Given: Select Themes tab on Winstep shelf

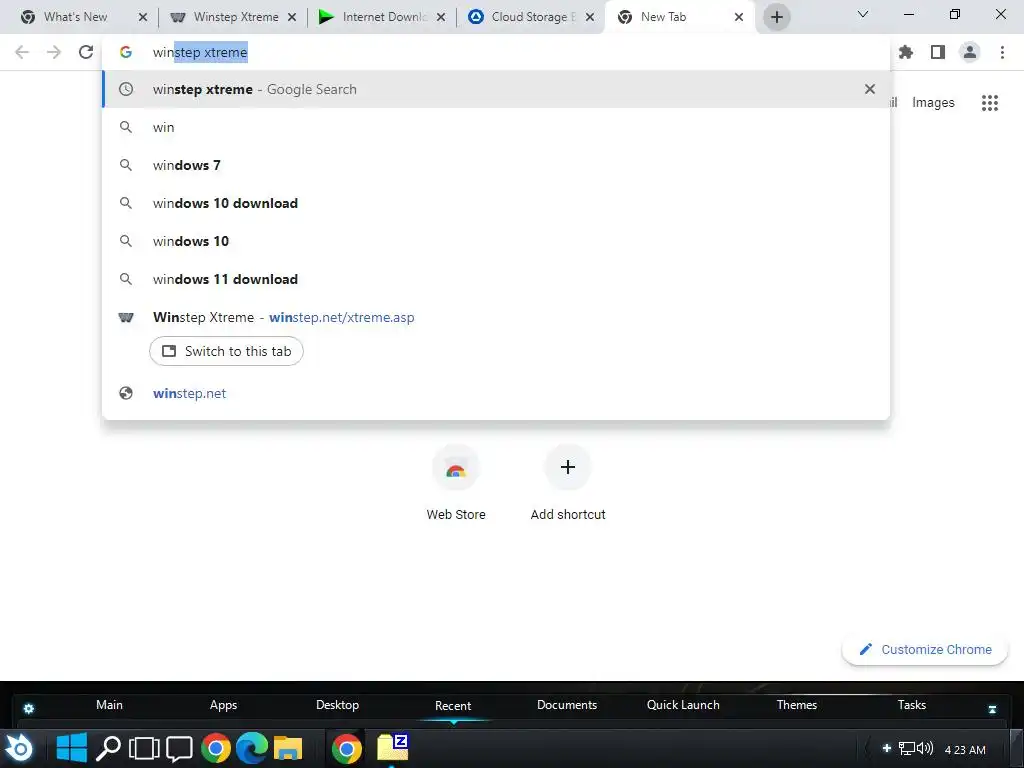Looking at the screenshot, I should coord(797,705).
